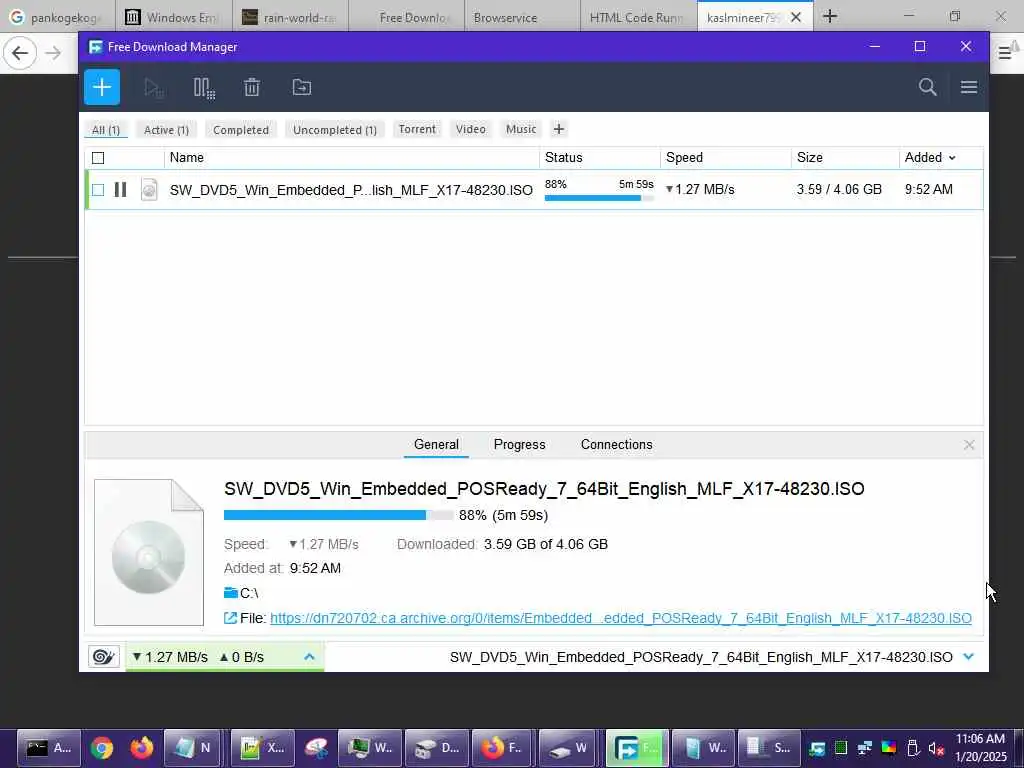
Task: Select the Completed filter tab
Action: (241, 129)
